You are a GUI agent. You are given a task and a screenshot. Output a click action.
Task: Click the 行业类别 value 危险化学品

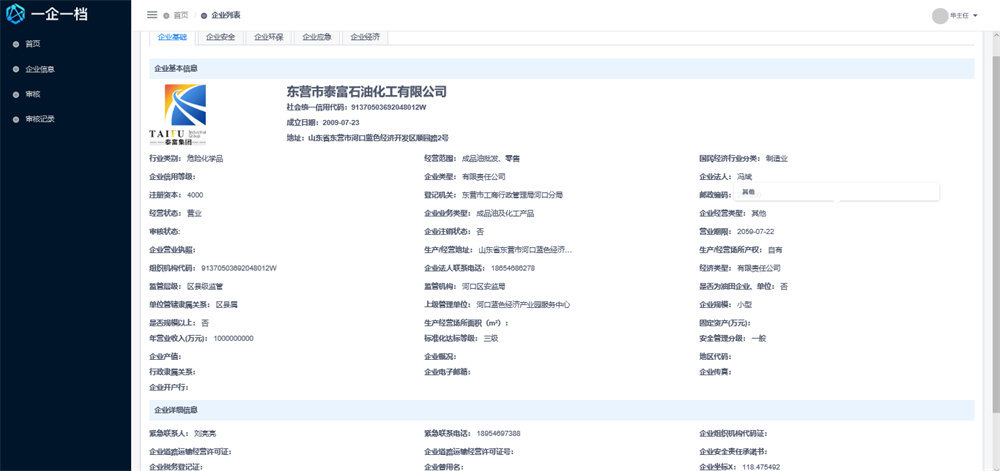point(205,159)
